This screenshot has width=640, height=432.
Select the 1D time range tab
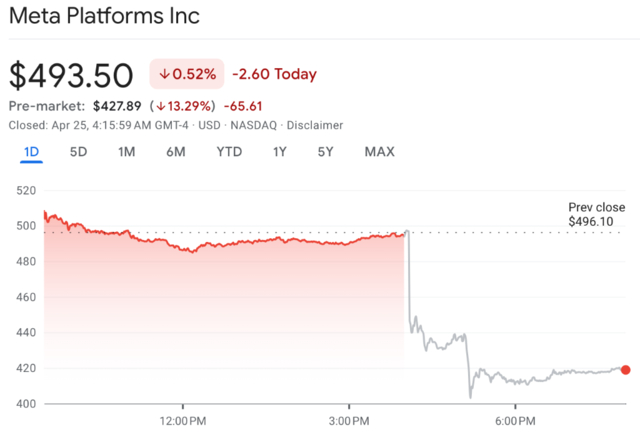31,152
